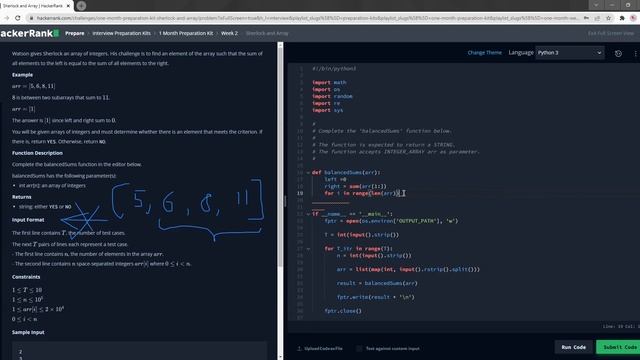
Task: View site lock information icon
Action: (31, 18)
